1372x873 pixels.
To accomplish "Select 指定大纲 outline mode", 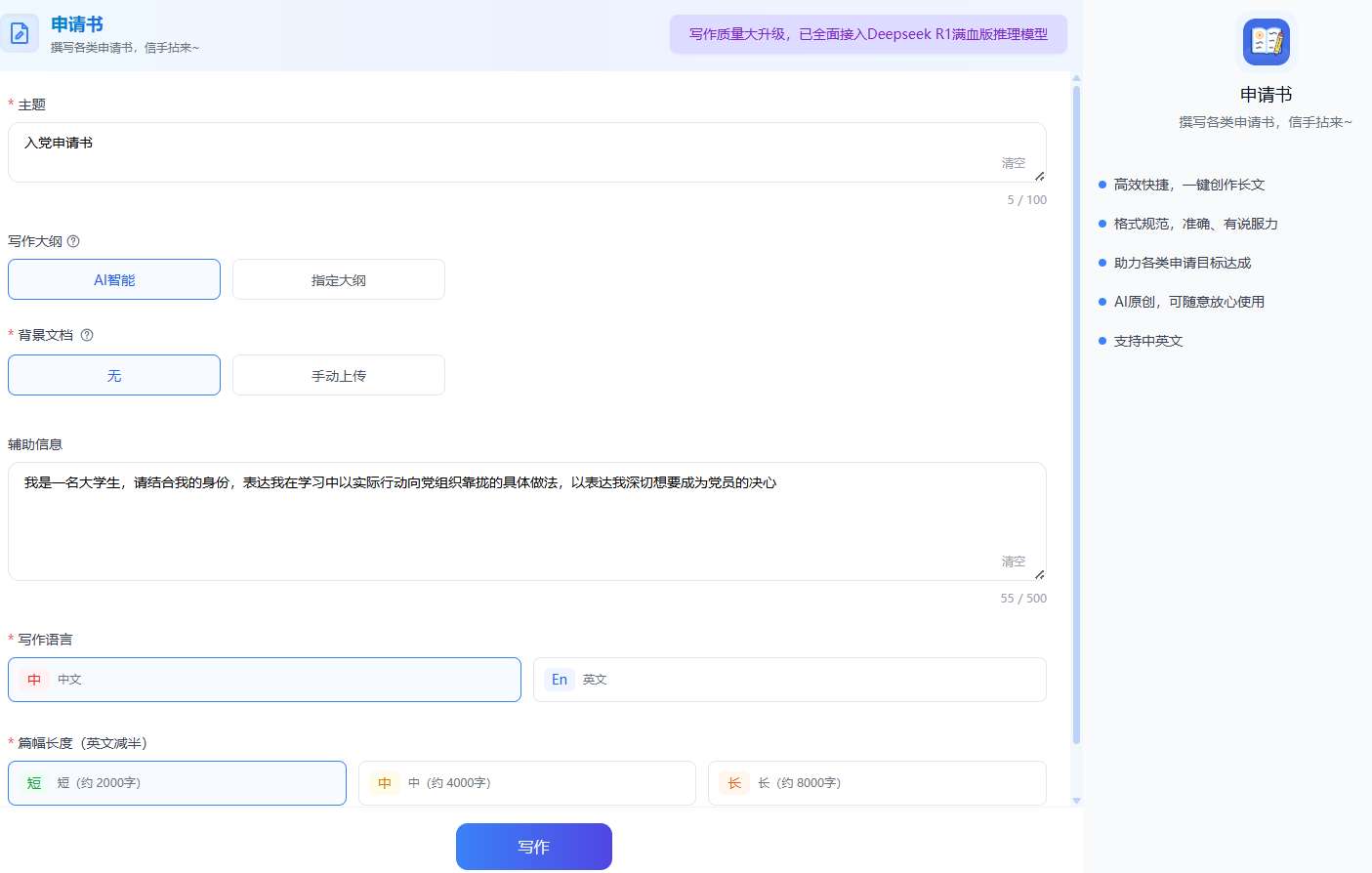I will (x=339, y=279).
